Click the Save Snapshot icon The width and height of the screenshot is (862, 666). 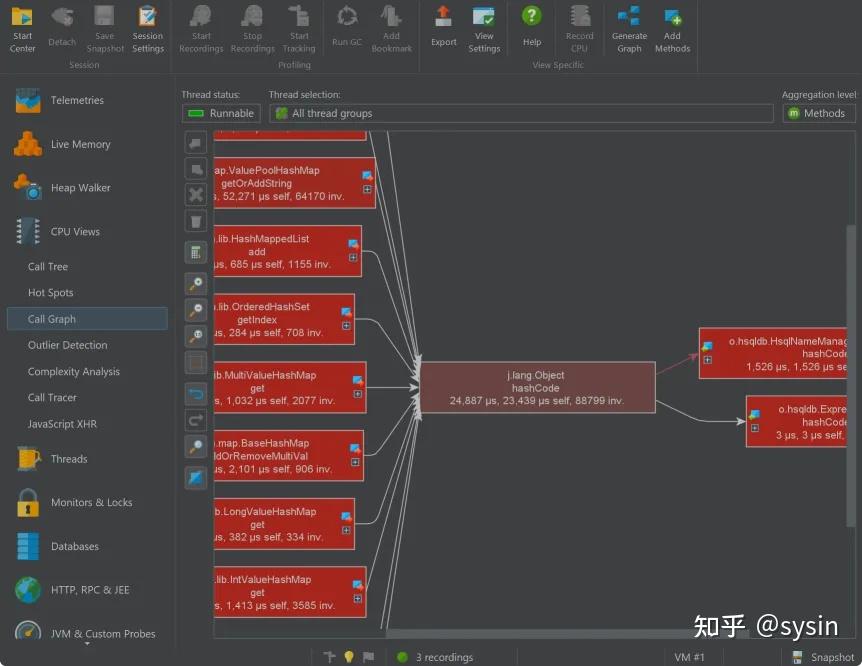tap(104, 24)
